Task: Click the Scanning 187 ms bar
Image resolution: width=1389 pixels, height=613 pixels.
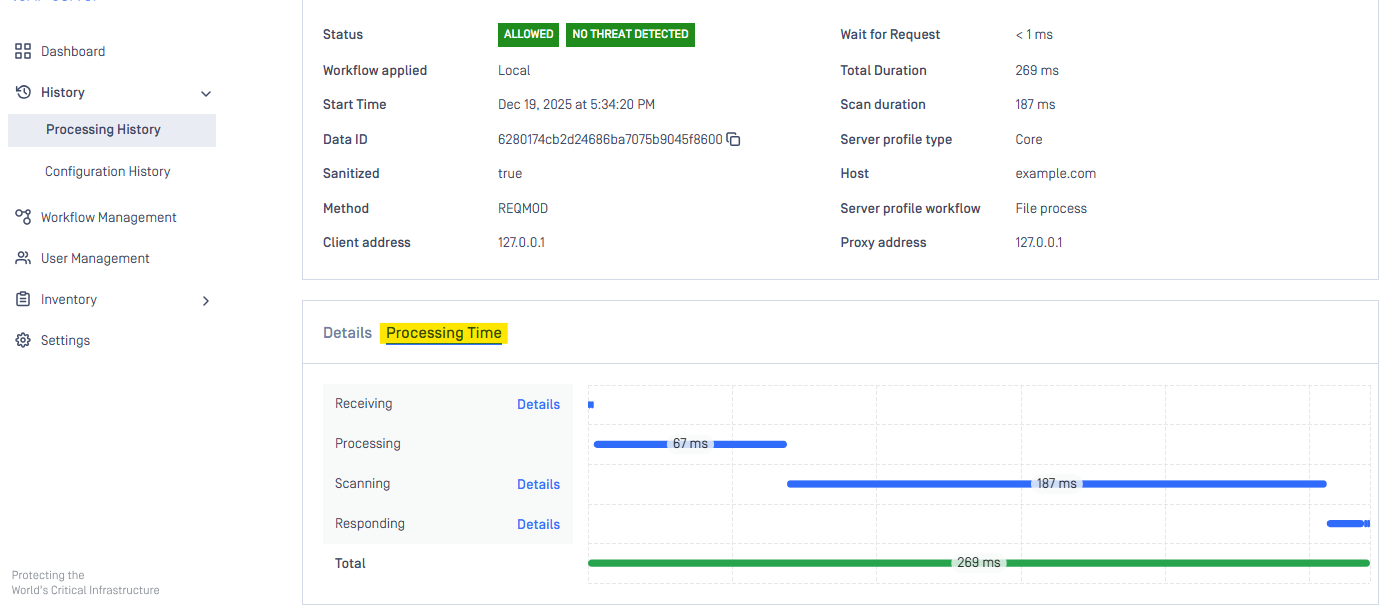Action: [x=1056, y=484]
